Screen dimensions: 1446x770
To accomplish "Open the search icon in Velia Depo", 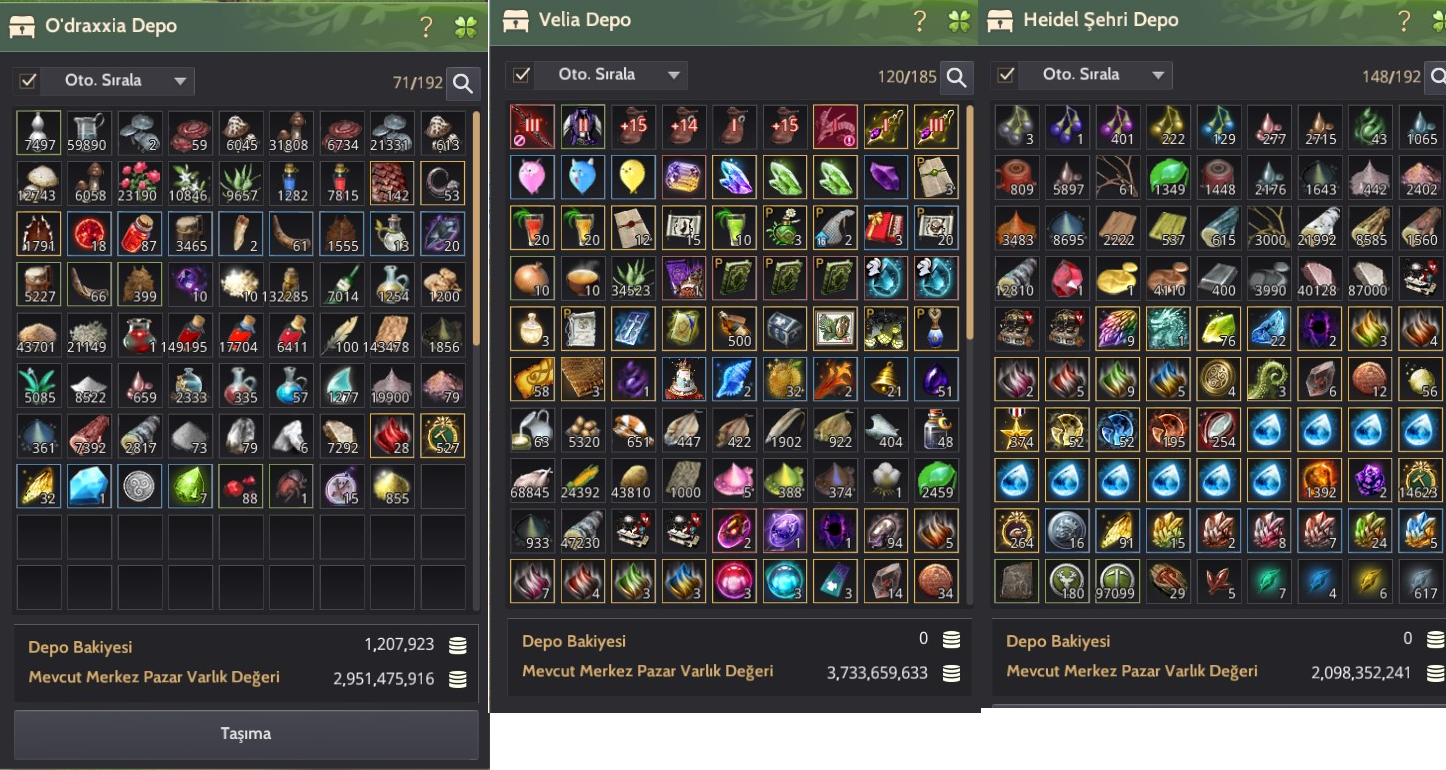I will tap(957, 77).
